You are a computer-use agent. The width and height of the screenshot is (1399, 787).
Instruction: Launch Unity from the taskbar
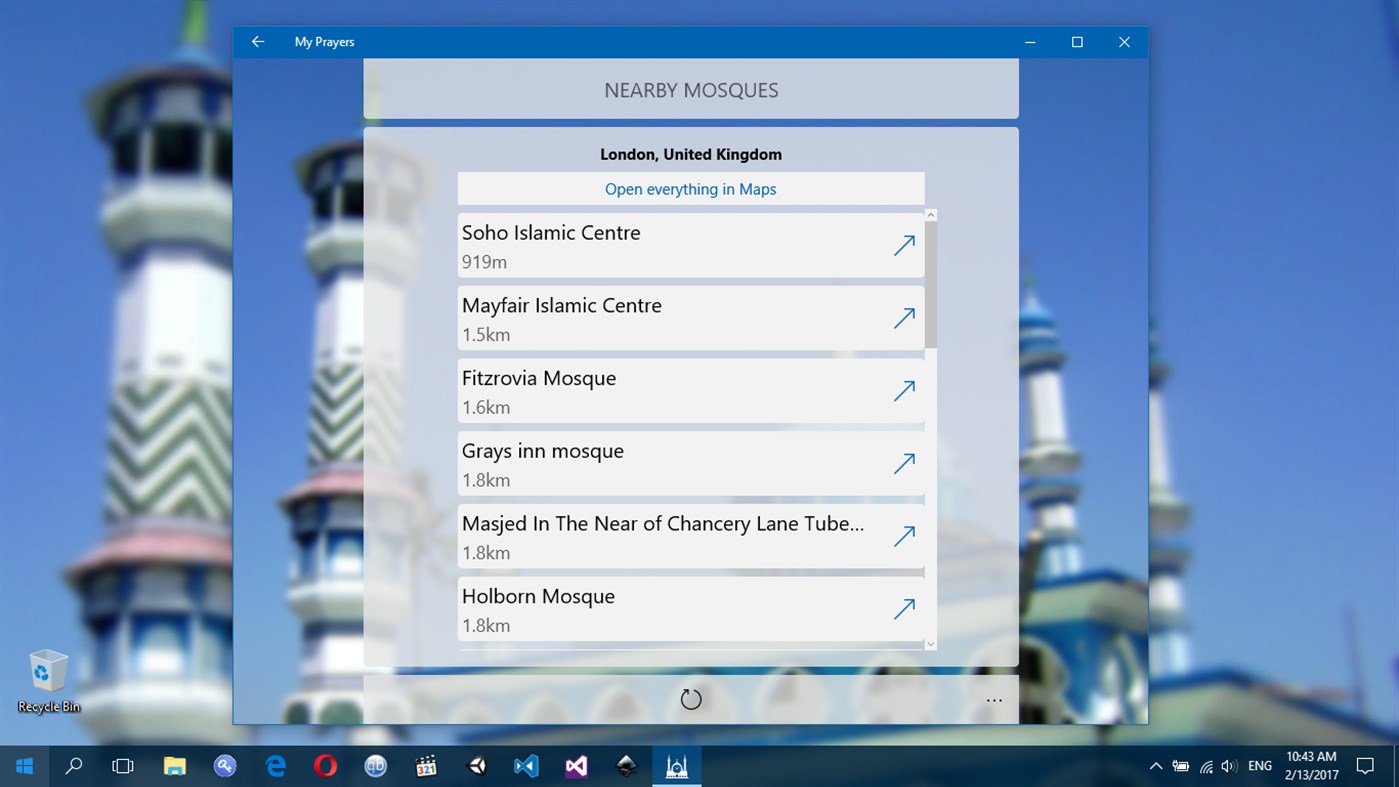[476, 766]
